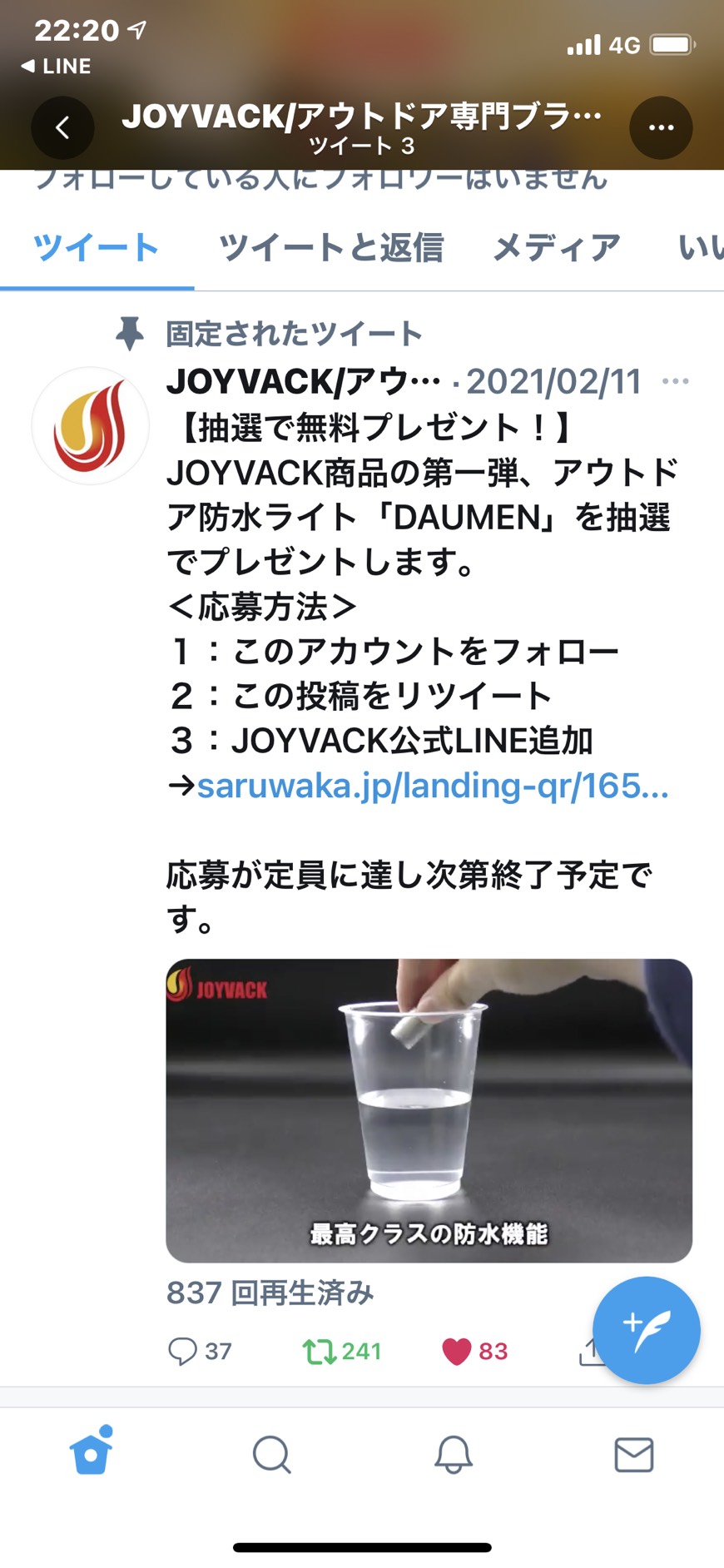Tap the back arrow in profile header

62,127
